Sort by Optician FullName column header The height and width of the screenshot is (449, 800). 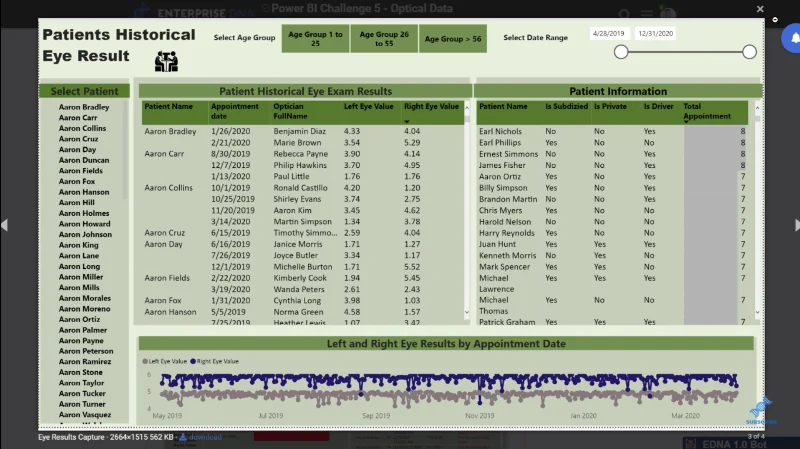[290, 111]
